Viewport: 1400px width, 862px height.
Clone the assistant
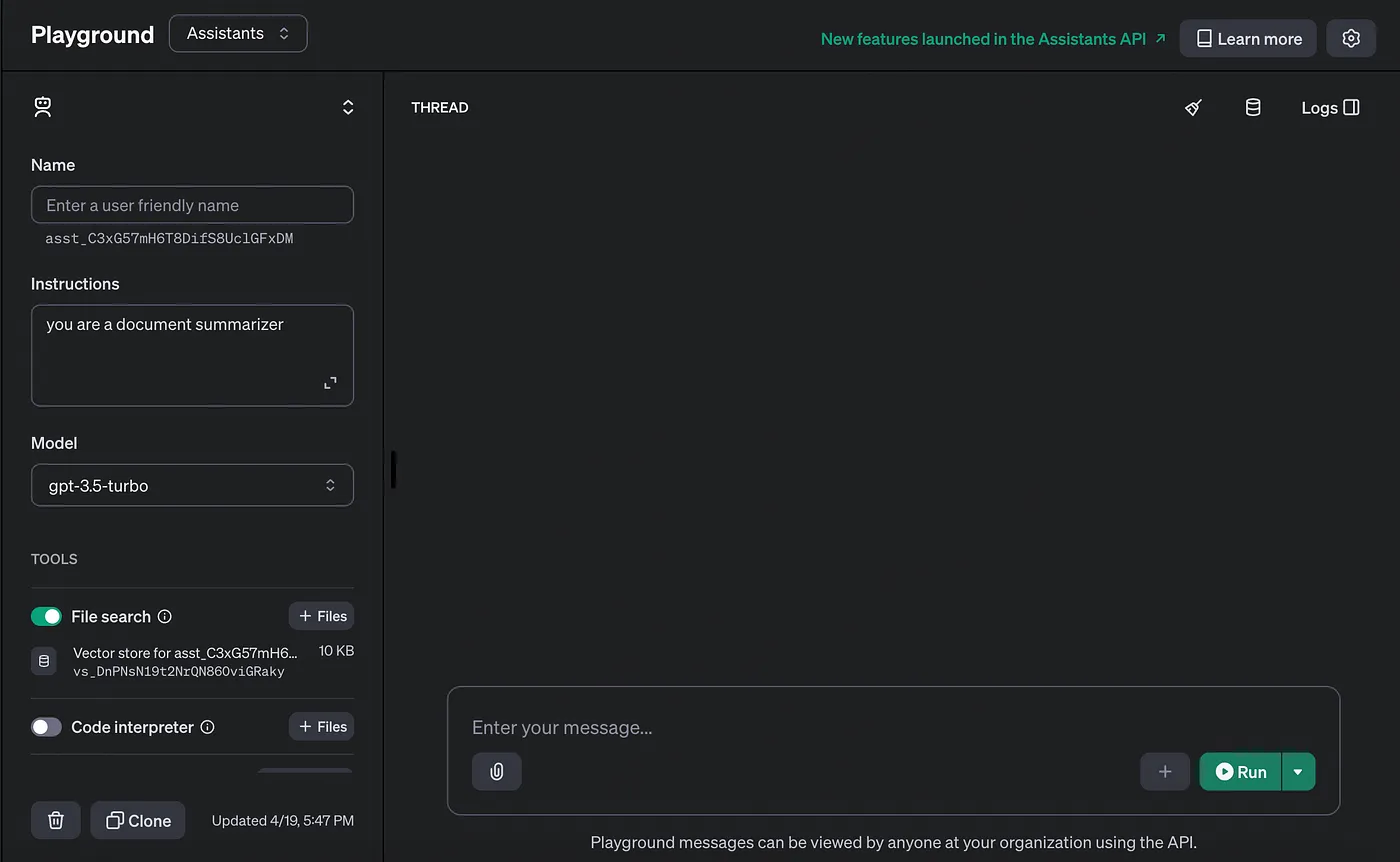(138, 820)
